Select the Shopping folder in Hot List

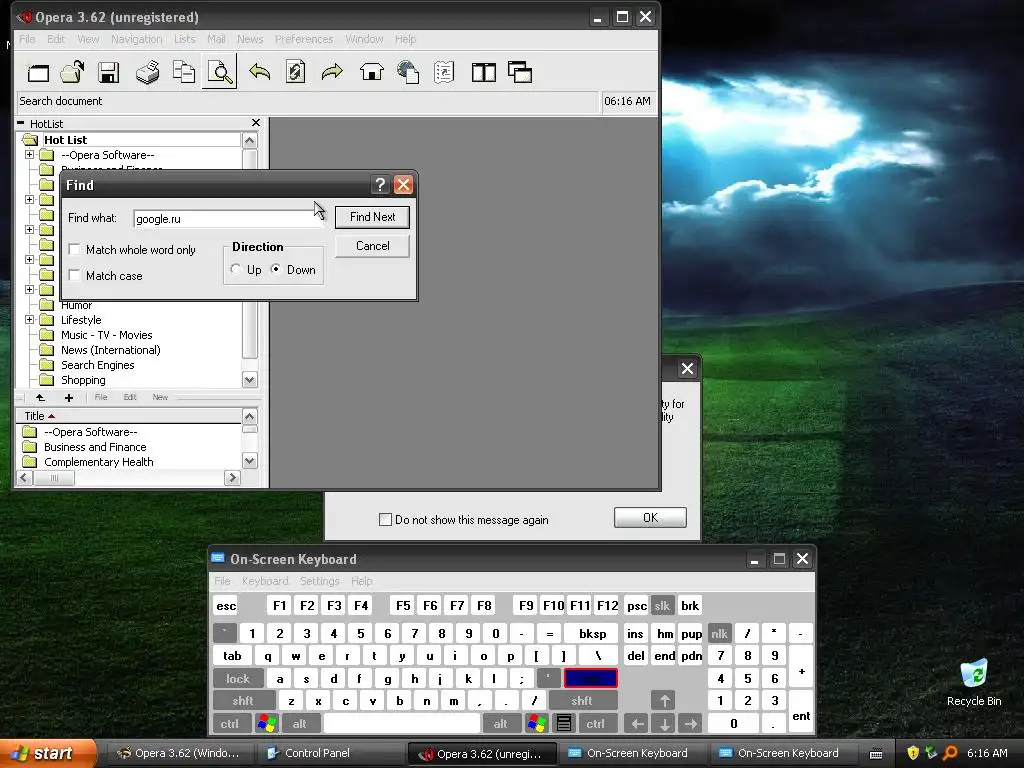coord(83,380)
